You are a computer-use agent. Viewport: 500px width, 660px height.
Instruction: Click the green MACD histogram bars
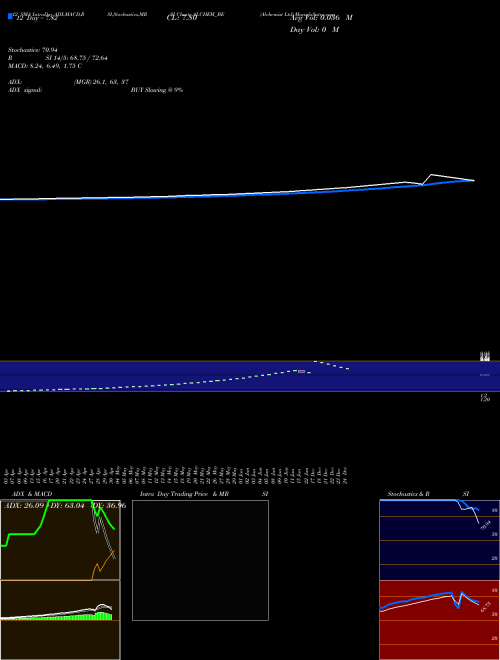tap(101, 616)
